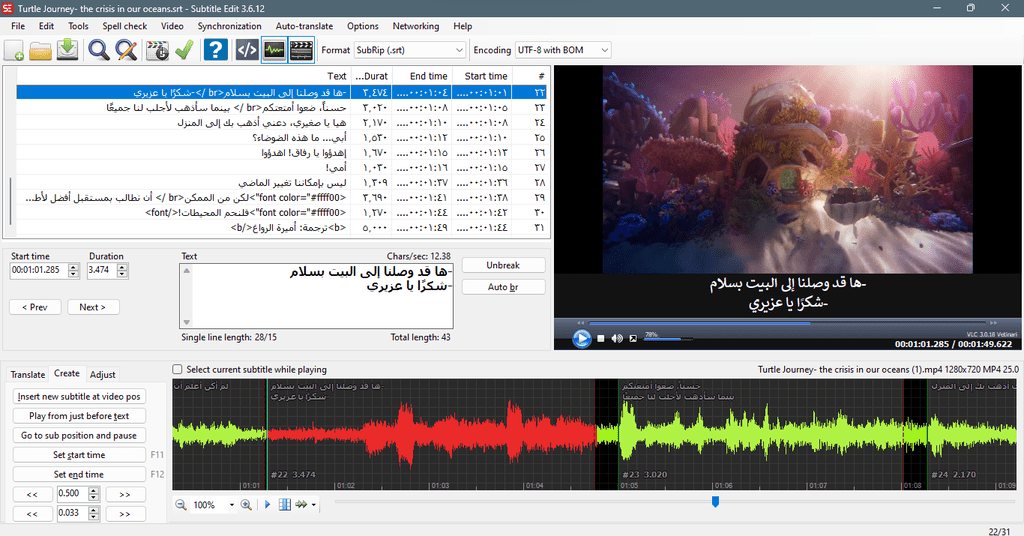This screenshot has height=536, width=1024.
Task: Click the Unbreak button
Action: (x=503, y=265)
